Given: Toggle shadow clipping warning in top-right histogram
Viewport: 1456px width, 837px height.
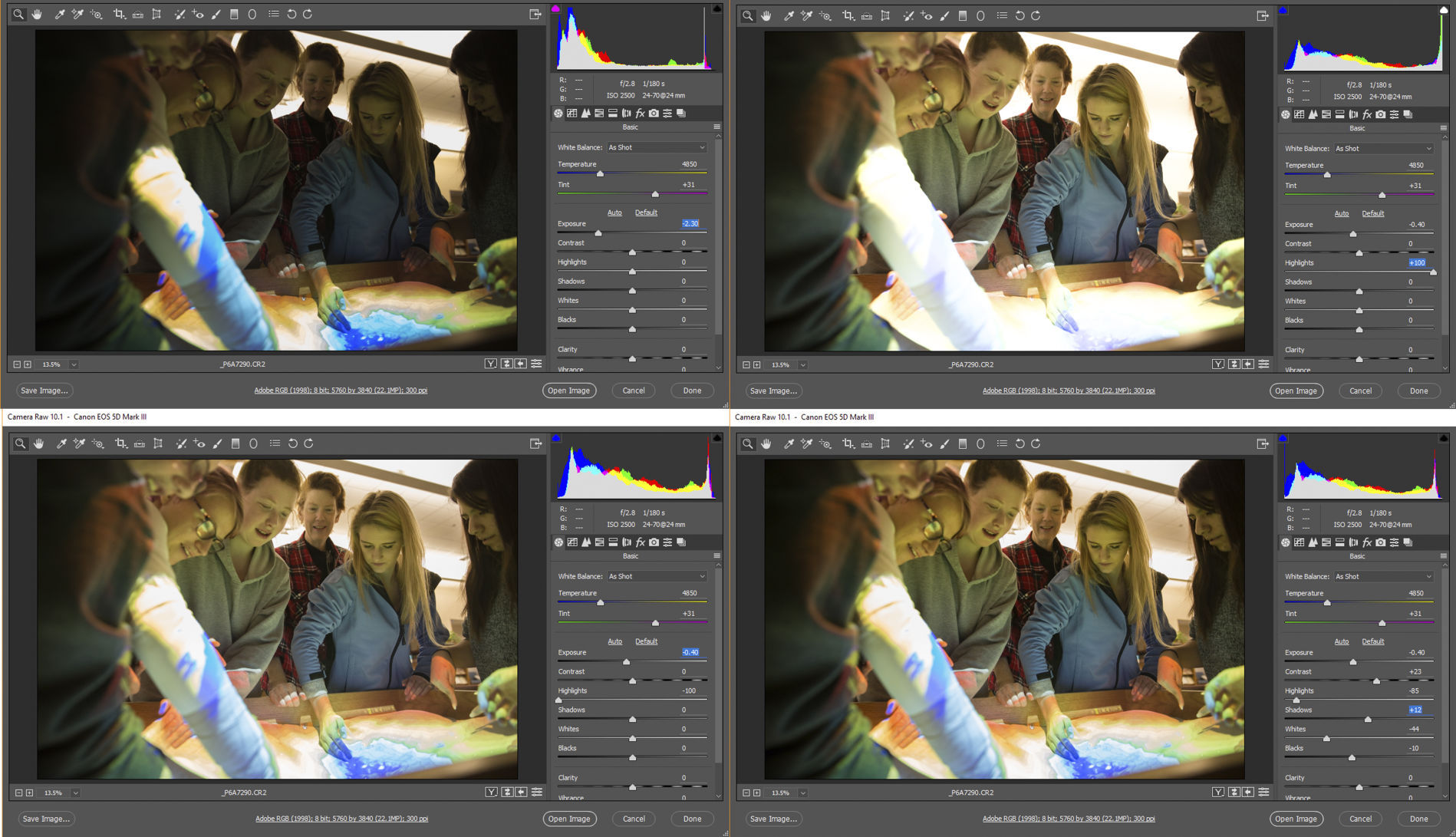Looking at the screenshot, I should (x=1283, y=11).
